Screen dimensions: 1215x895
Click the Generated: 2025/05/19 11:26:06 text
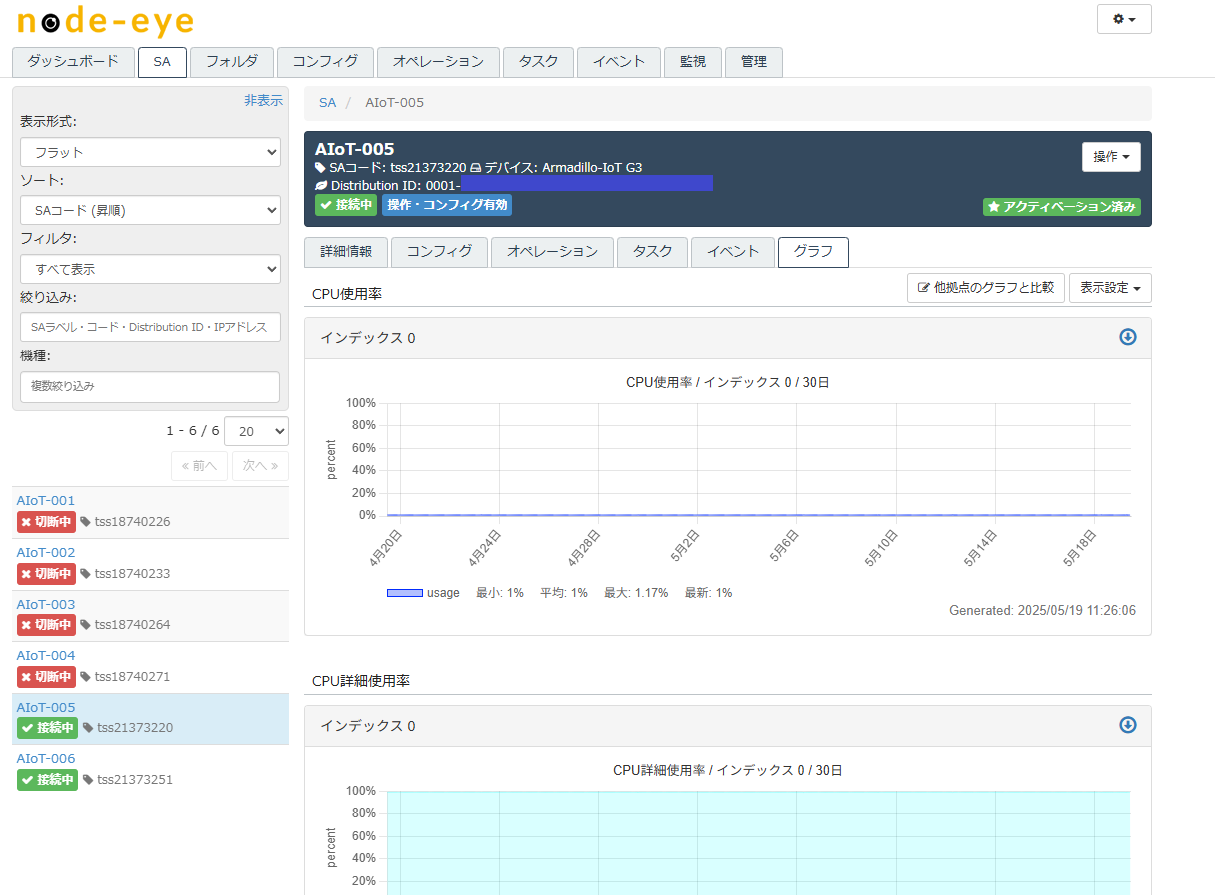pos(1042,610)
